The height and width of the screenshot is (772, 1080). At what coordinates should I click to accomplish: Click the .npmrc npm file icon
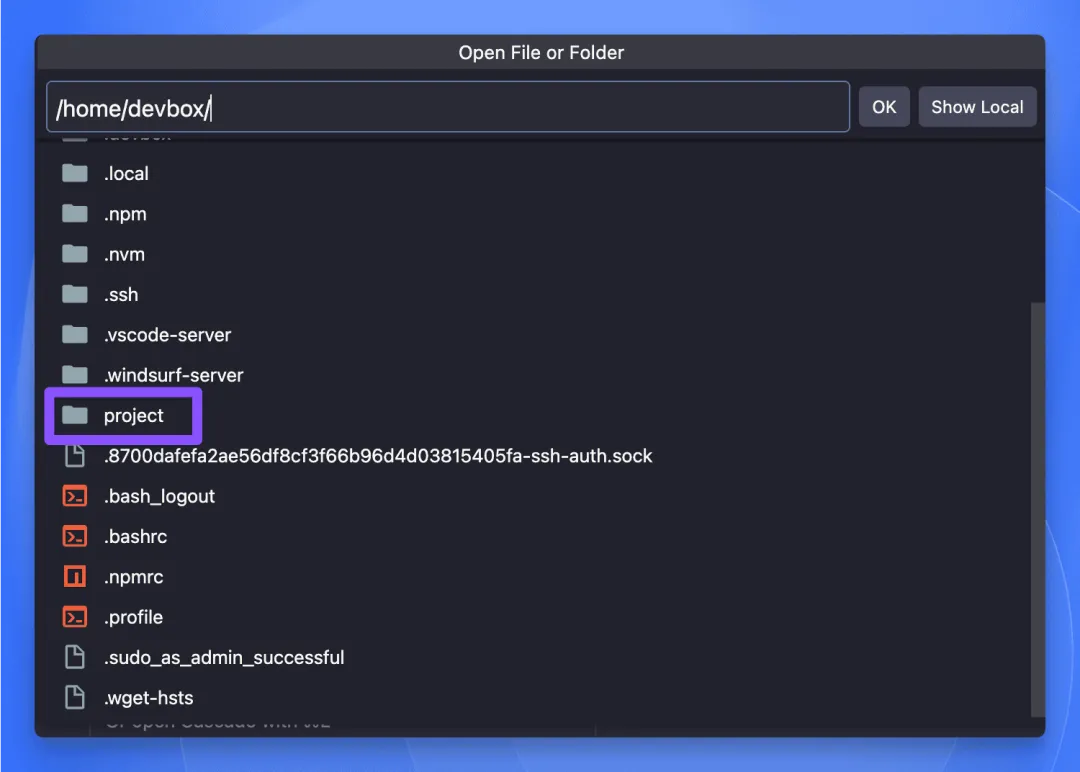(74, 576)
